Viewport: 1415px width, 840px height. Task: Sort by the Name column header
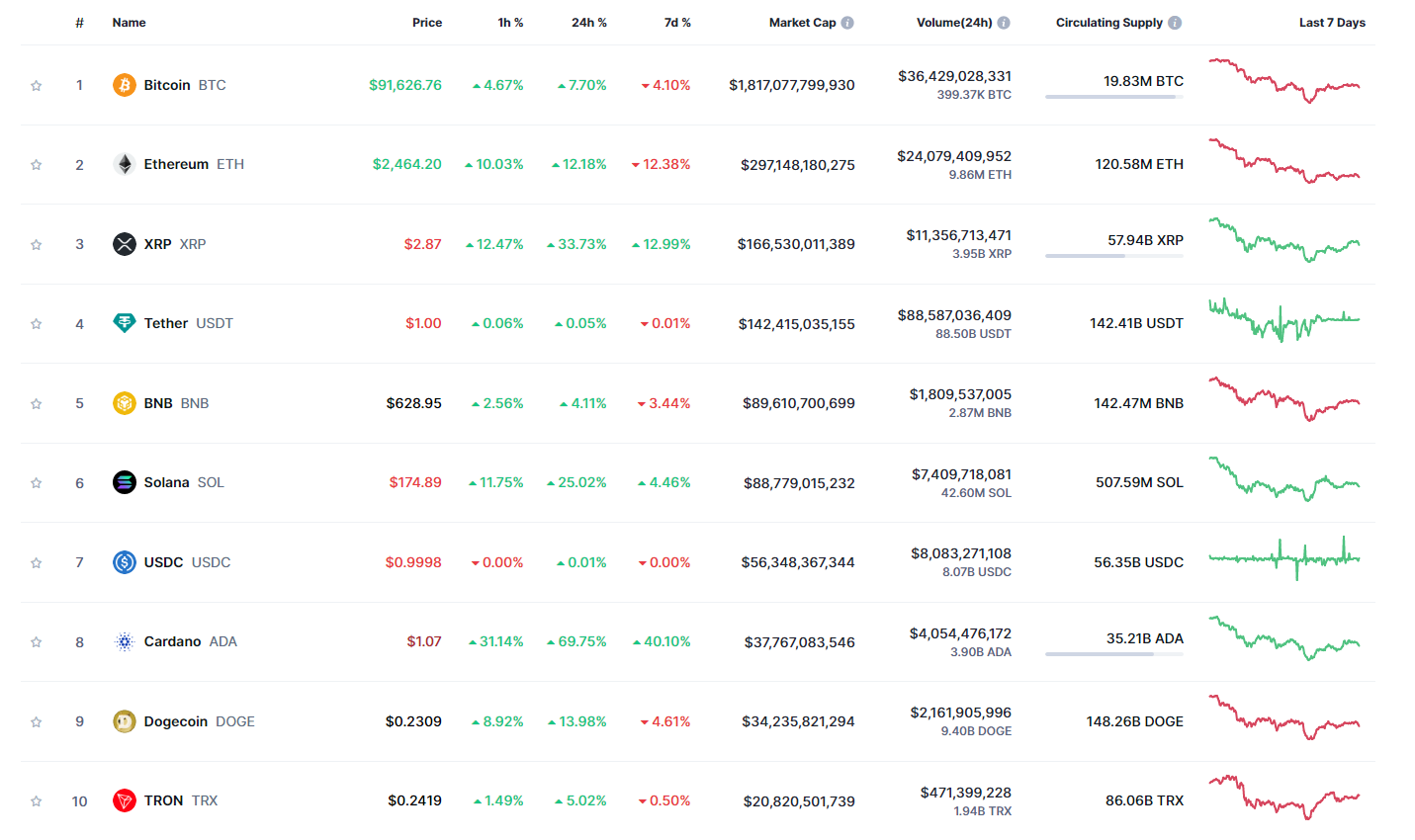[x=129, y=23]
